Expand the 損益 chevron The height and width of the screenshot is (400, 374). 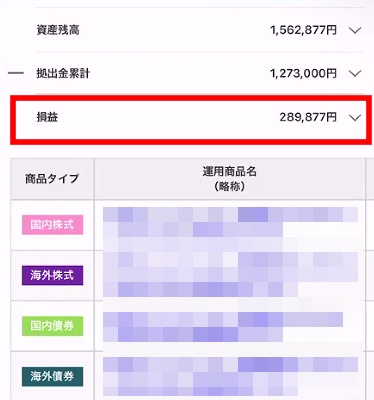(355, 117)
